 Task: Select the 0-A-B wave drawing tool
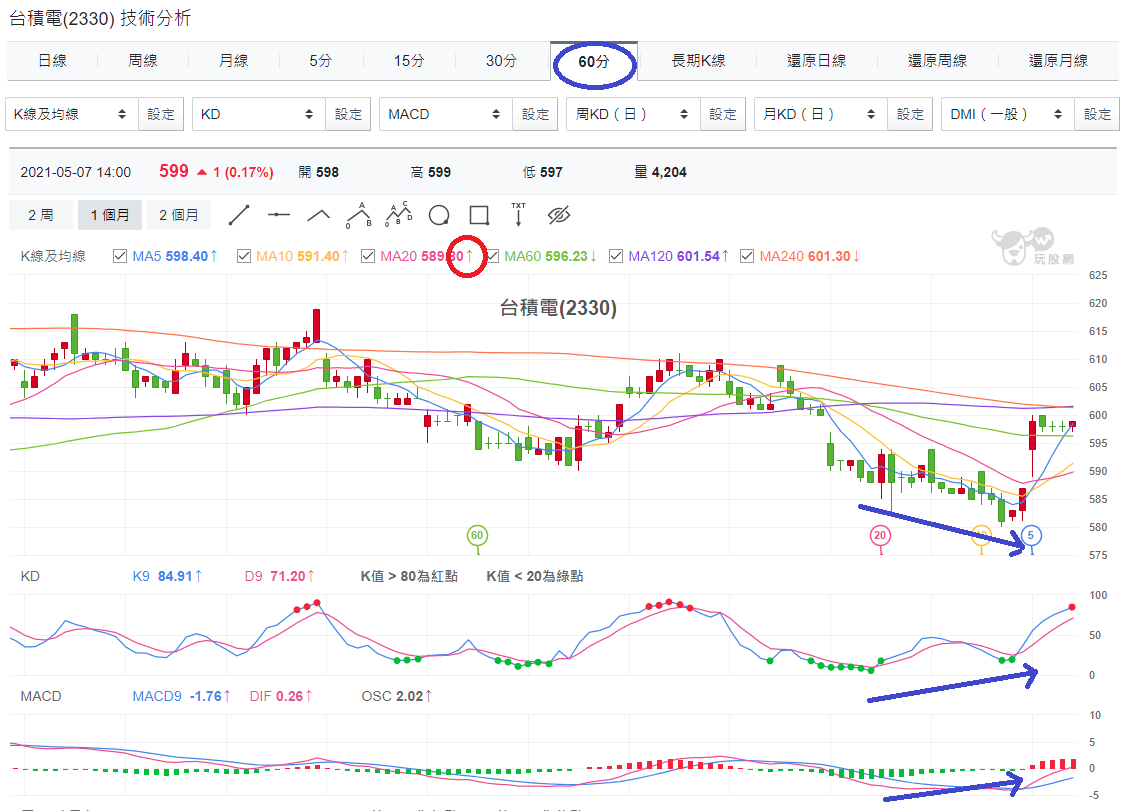coord(358,215)
